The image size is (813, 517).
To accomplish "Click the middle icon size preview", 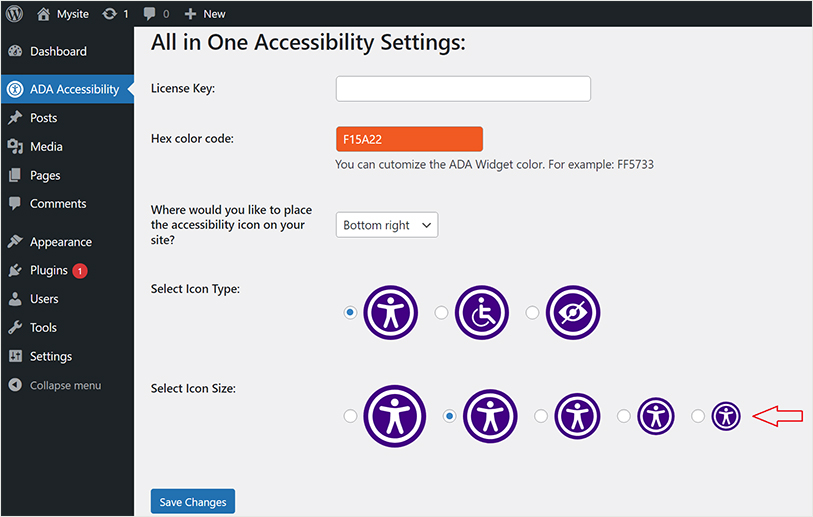I will tap(577, 416).
